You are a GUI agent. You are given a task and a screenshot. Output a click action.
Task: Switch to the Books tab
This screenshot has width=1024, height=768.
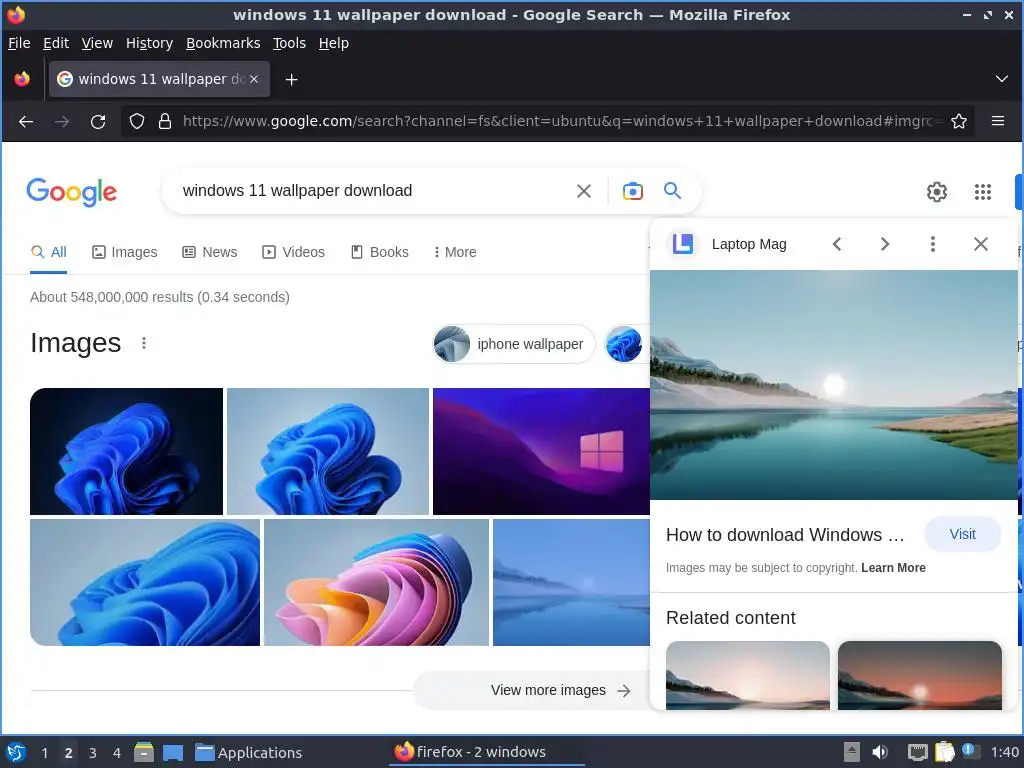click(x=379, y=252)
